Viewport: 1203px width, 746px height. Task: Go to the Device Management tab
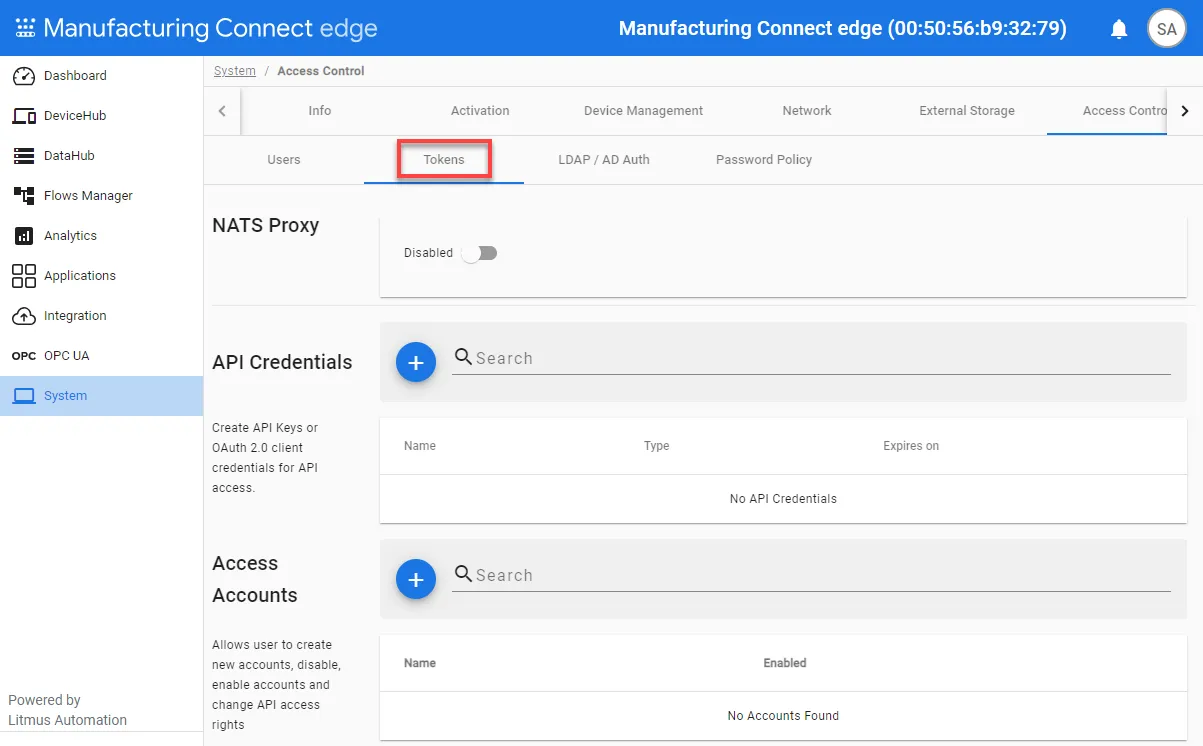pos(644,111)
